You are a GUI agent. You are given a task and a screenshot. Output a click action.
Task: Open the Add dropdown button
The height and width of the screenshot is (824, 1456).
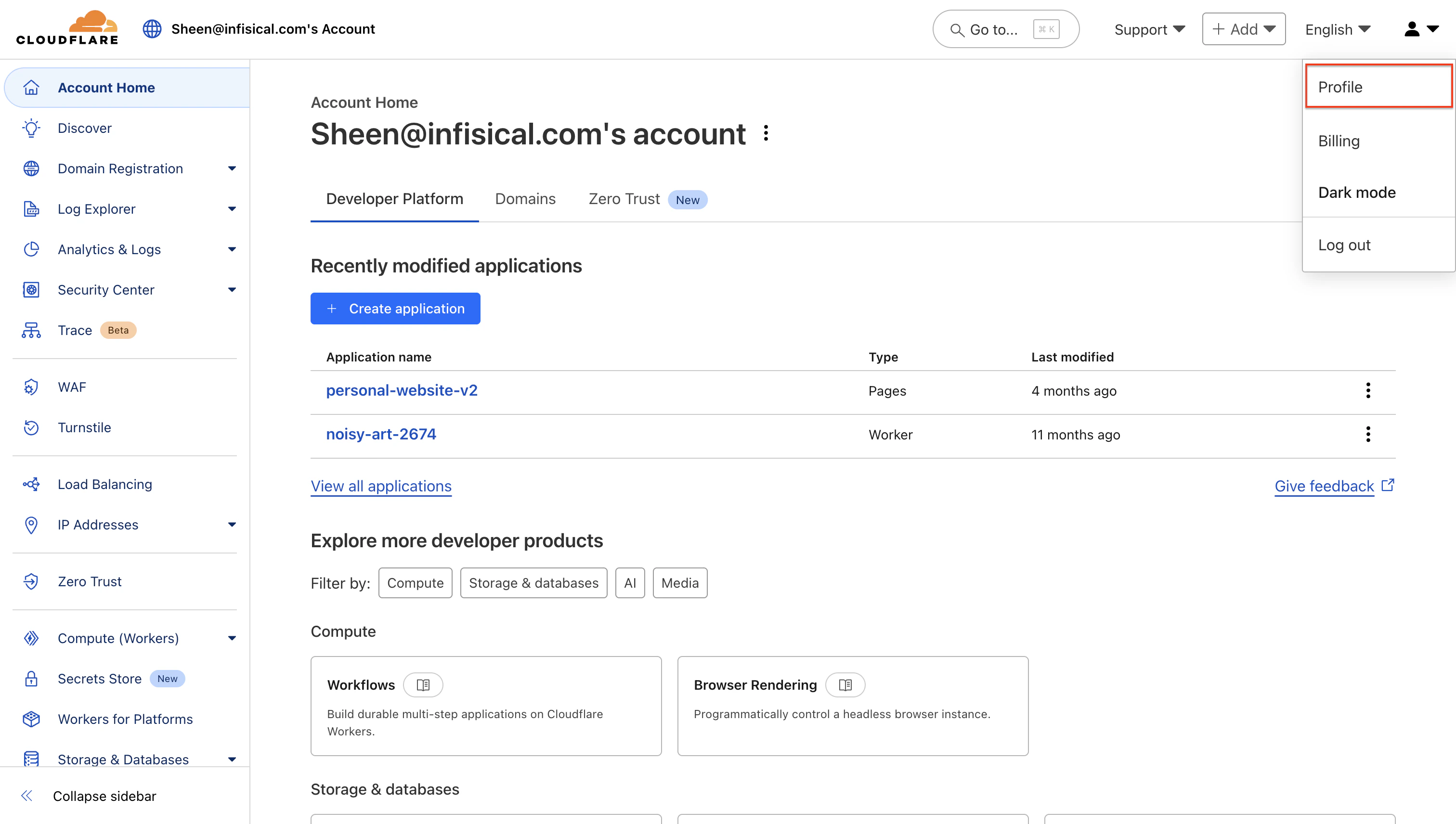tap(1244, 29)
